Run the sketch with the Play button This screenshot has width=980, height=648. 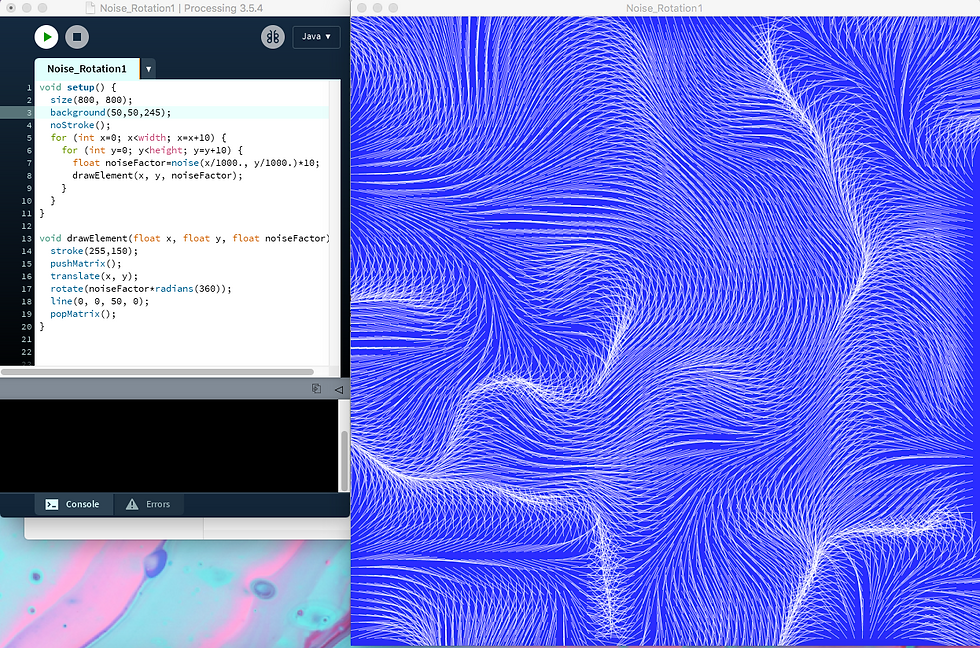point(46,37)
